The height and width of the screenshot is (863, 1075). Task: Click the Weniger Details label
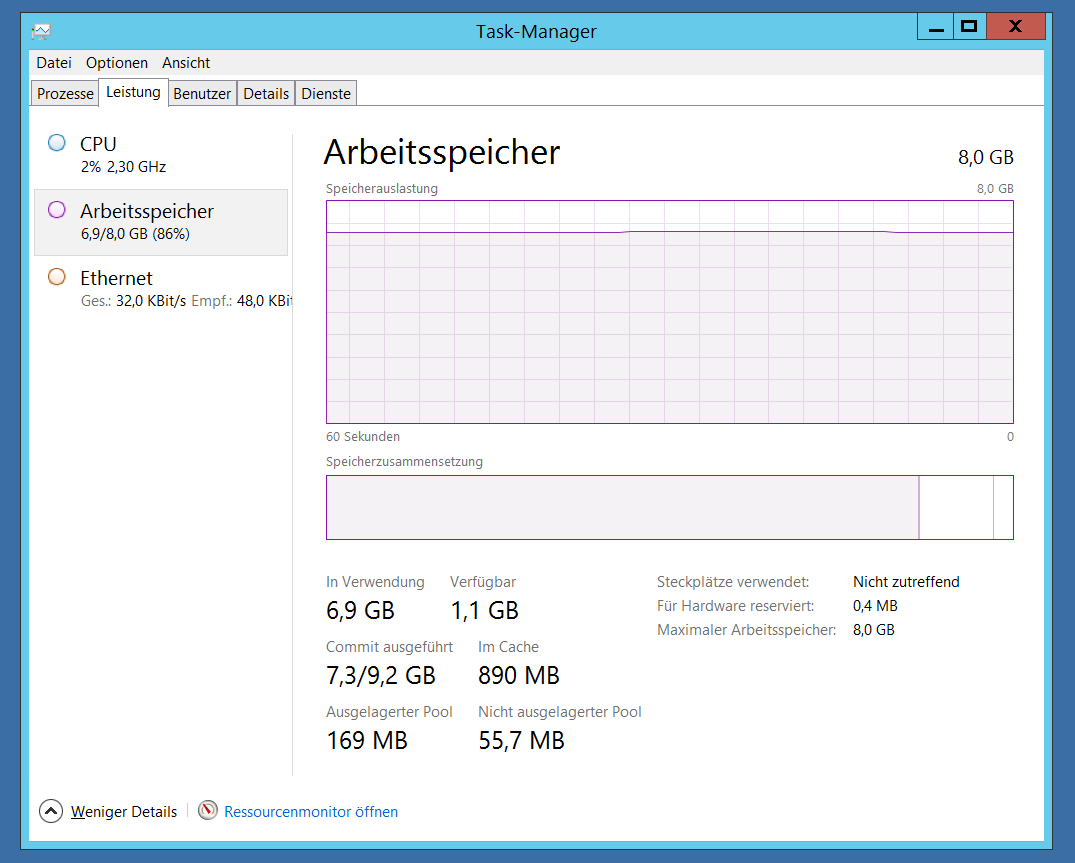pos(124,812)
